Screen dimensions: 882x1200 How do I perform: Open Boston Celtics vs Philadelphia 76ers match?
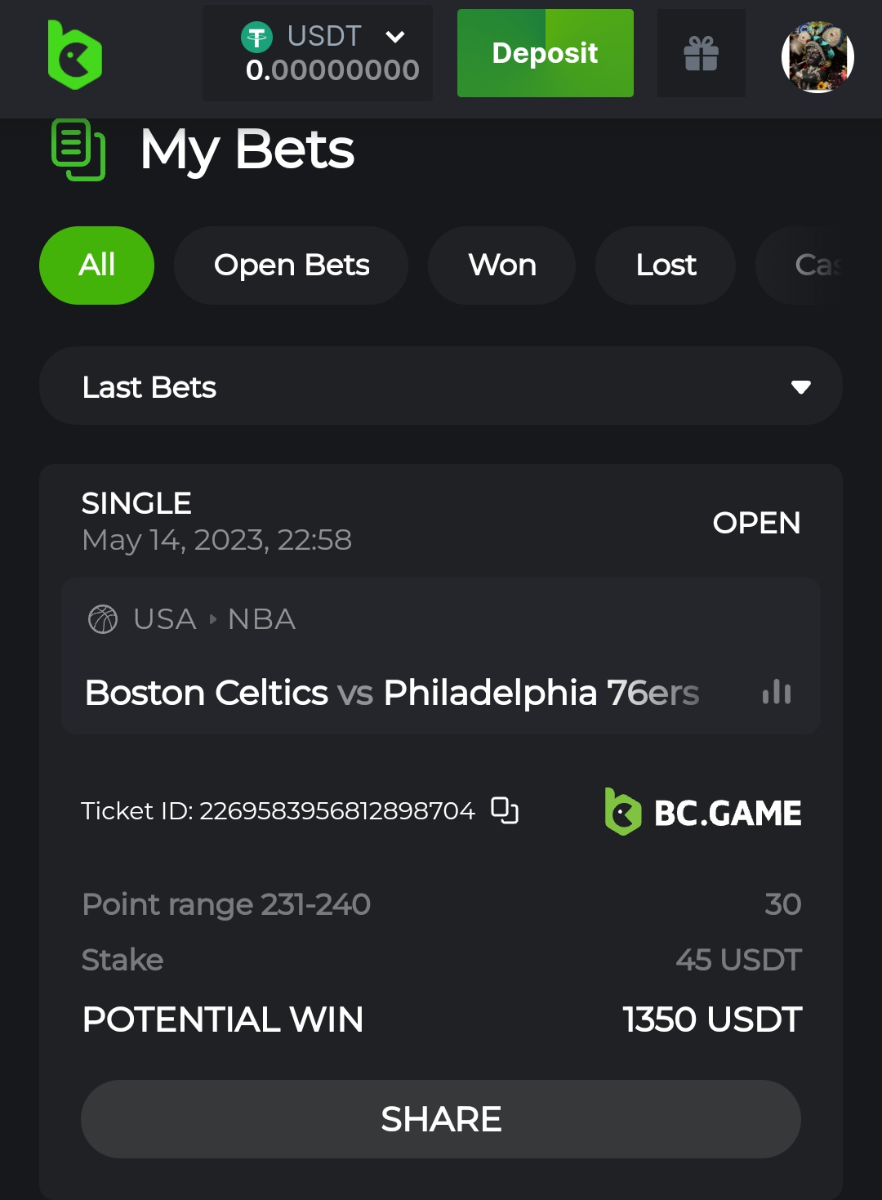point(392,692)
